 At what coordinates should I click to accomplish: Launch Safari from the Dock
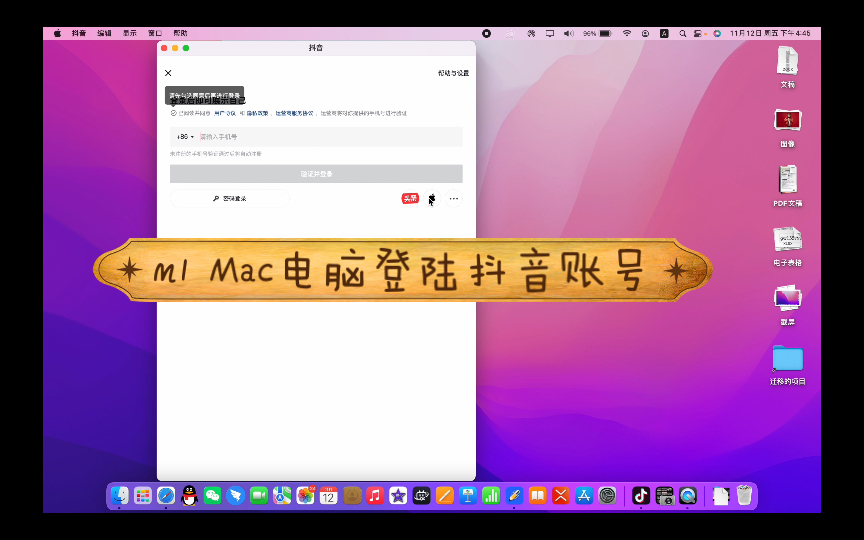[x=166, y=496]
